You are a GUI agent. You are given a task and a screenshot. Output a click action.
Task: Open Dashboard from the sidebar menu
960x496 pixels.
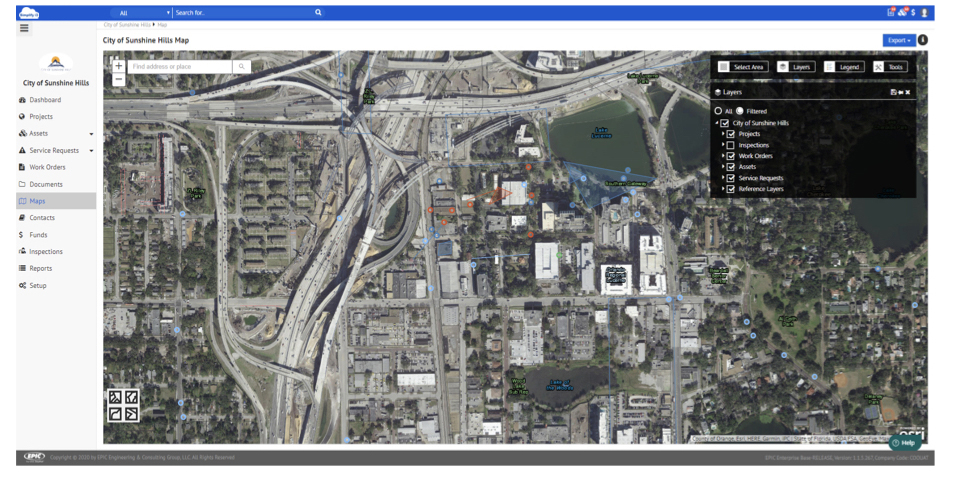(45, 100)
